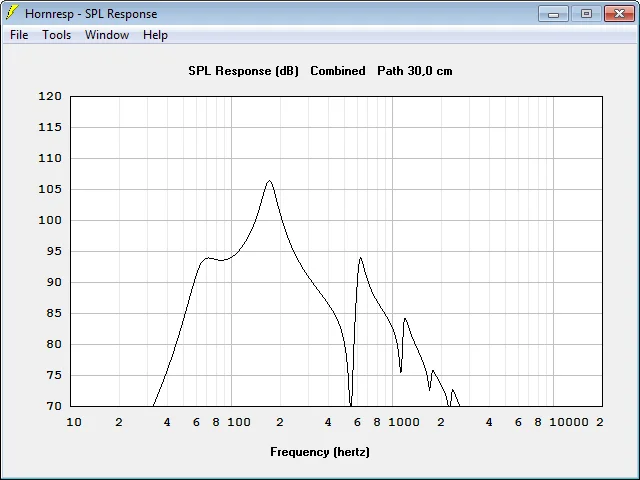Minimize the Hornresp window
The height and width of the screenshot is (480, 640).
click(553, 14)
